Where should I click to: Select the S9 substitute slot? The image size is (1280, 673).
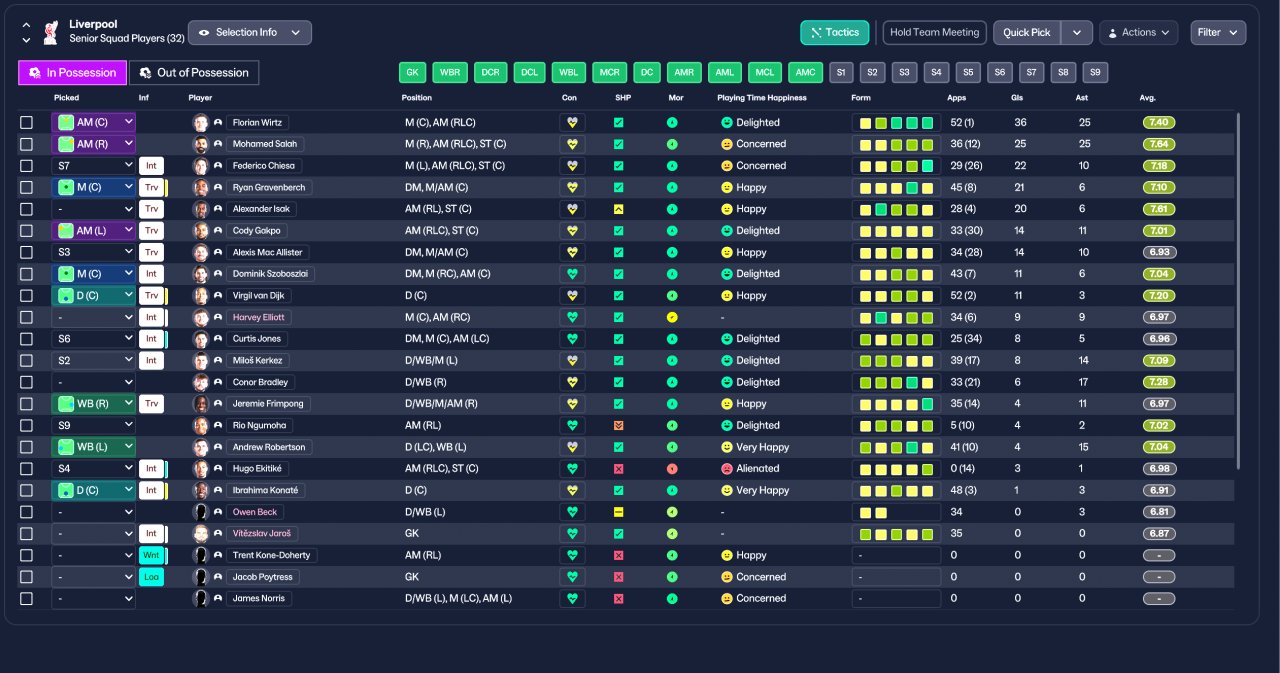pyautogui.click(x=1095, y=72)
